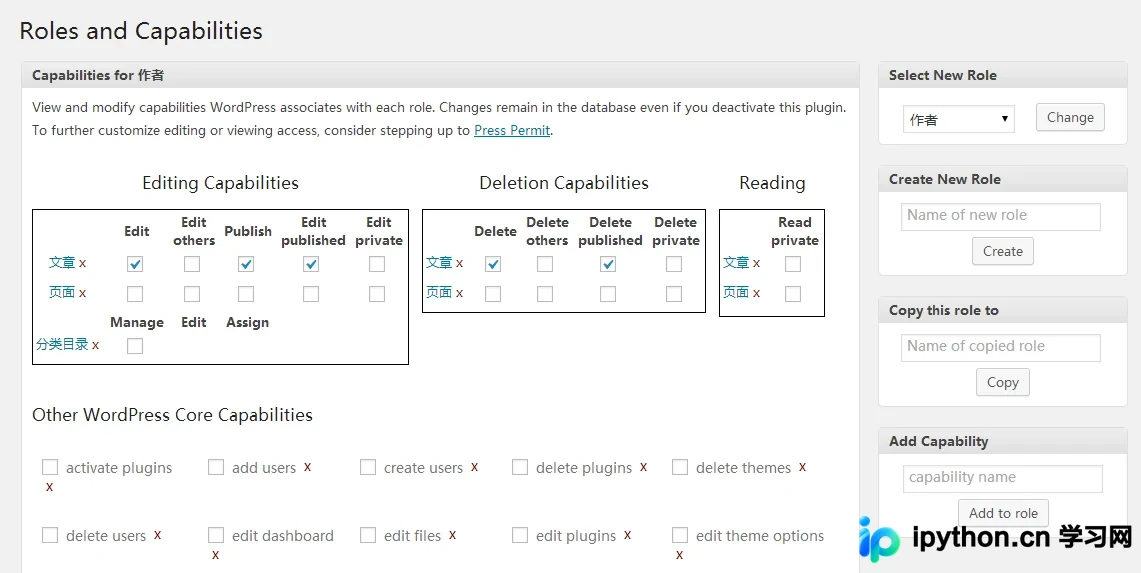Click the red x beside create users
Viewport: 1141px width, 573px height.
point(474,467)
